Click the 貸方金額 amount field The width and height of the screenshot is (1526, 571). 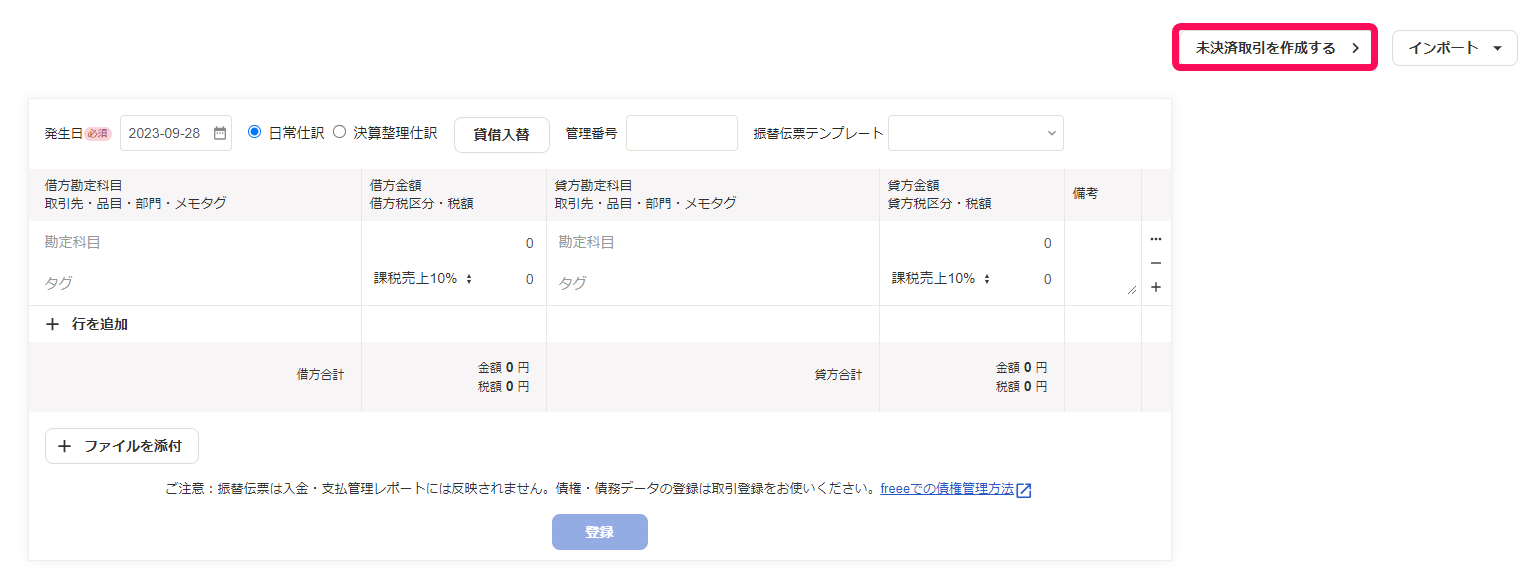pyautogui.click(x=972, y=243)
